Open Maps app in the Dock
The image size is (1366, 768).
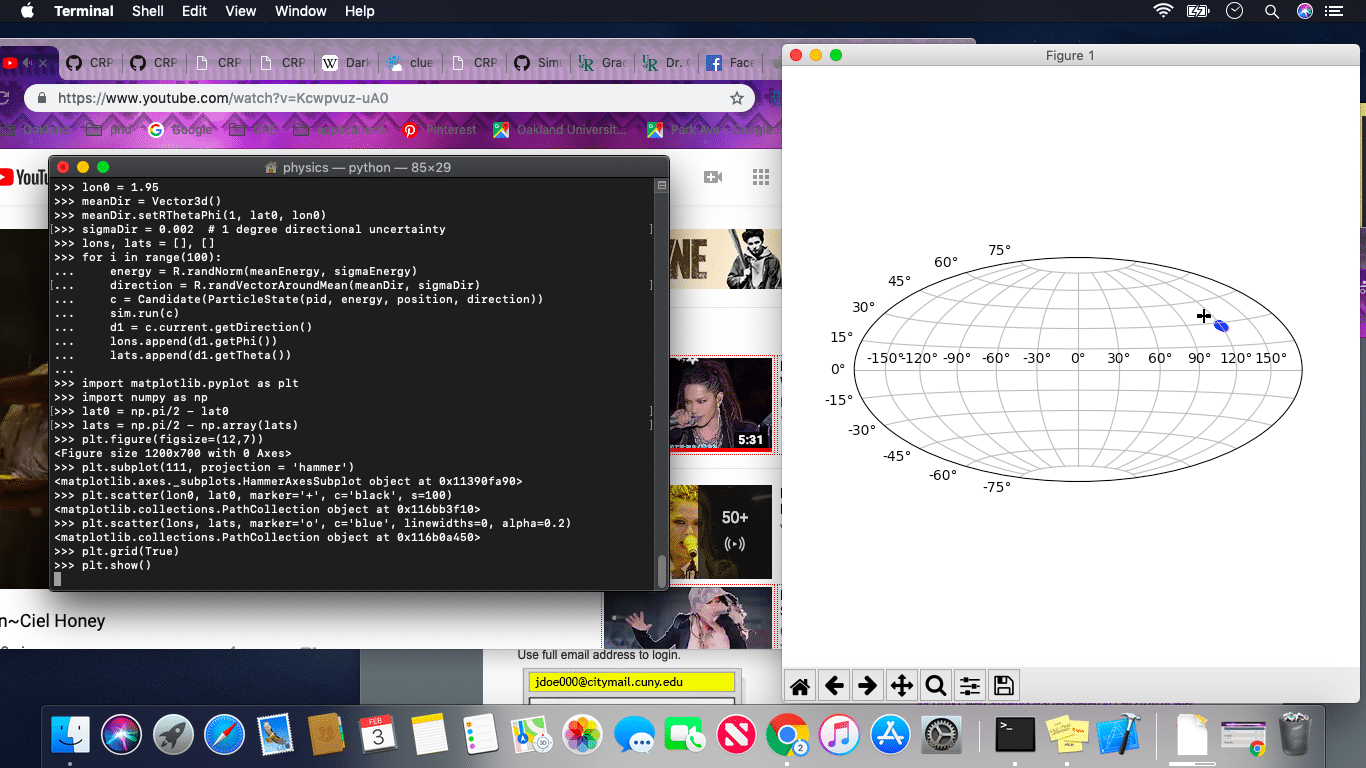[x=531, y=736]
